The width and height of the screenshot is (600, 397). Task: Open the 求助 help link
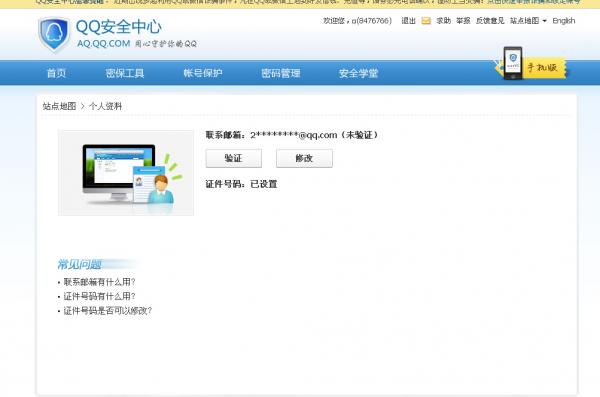coord(443,21)
